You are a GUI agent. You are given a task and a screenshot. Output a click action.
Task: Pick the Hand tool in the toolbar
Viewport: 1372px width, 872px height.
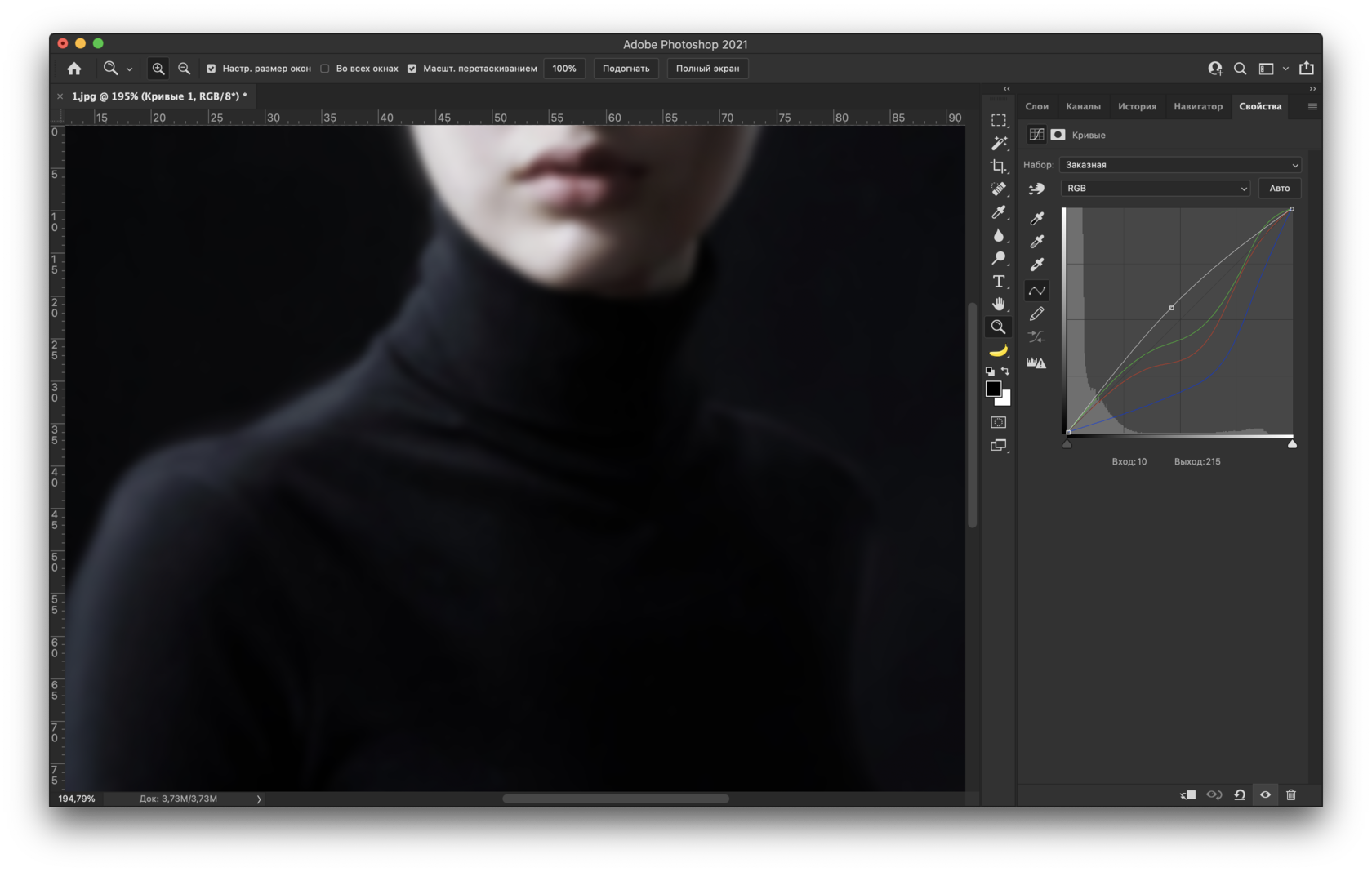(998, 304)
